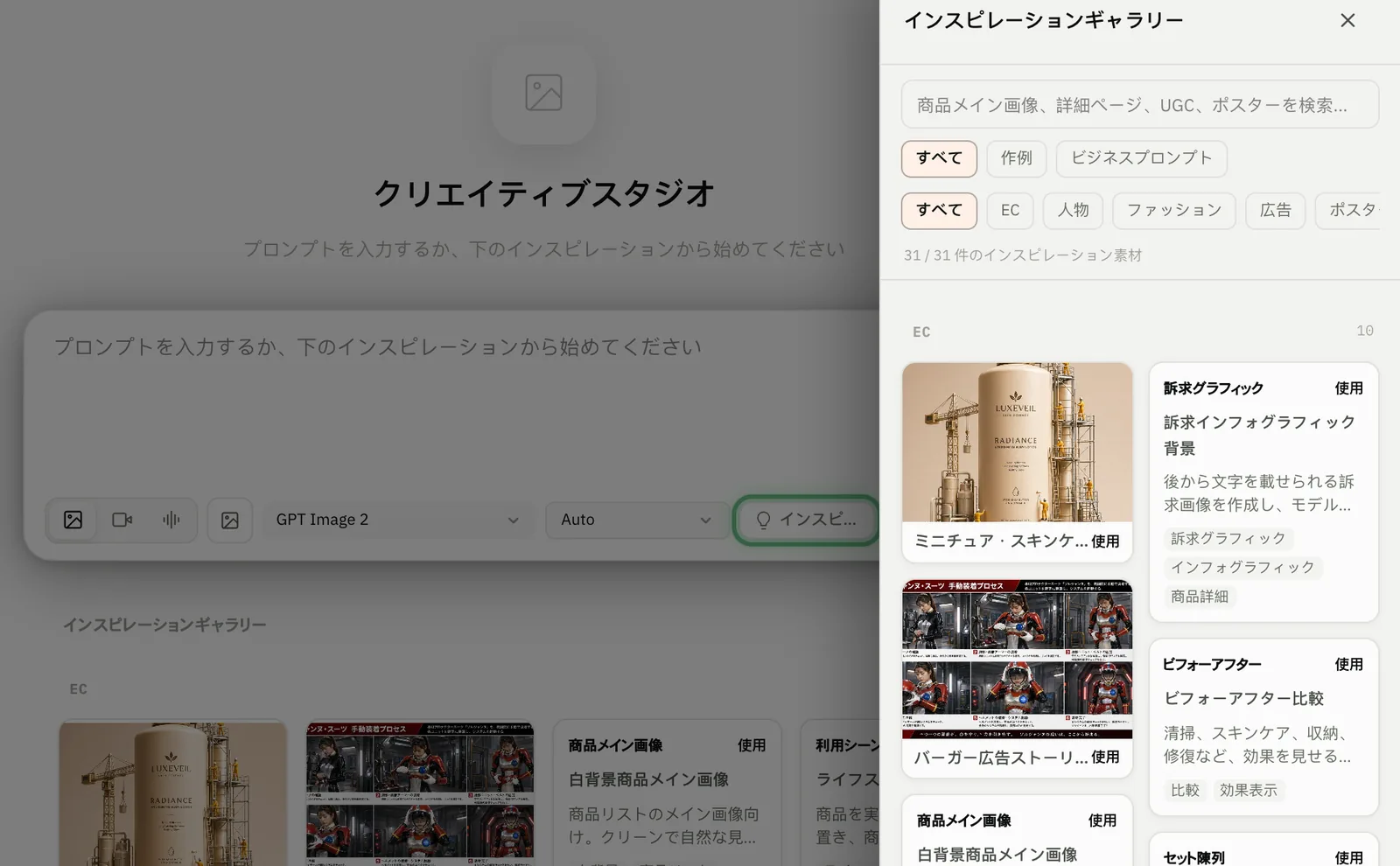The height and width of the screenshot is (866, 1400).
Task: Click the gallery search input field
Action: [x=1140, y=104]
